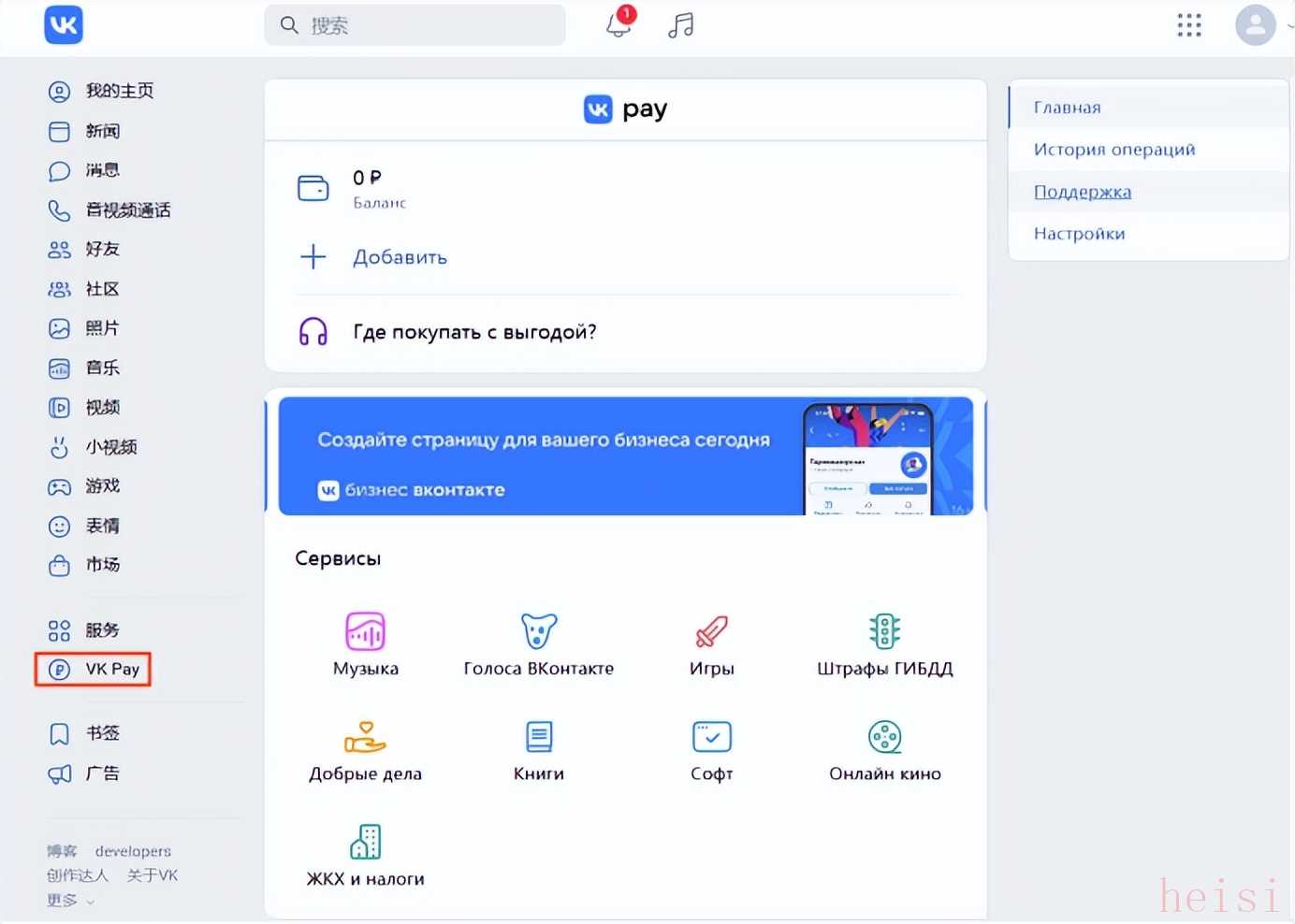
Task: Open the apps grid menu icon
Action: (1188, 25)
